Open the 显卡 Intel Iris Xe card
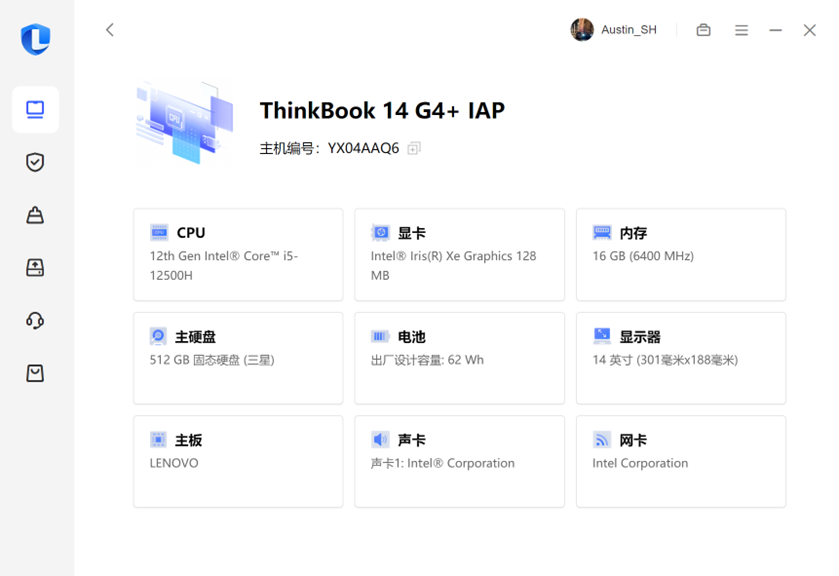This screenshot has height=576, width=839. click(x=460, y=255)
